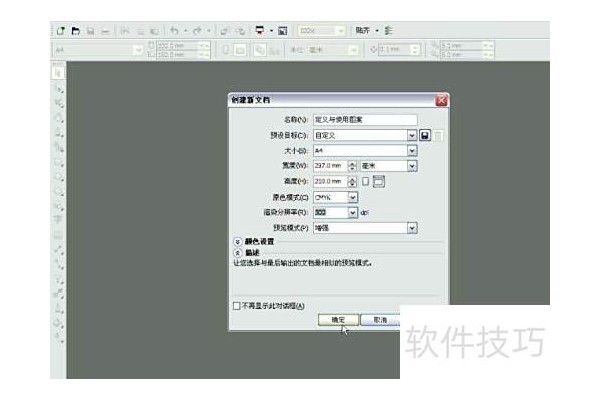The width and height of the screenshot is (600, 400).
Task: Open the 预览模式 增强 dropdown
Action: 412,228
